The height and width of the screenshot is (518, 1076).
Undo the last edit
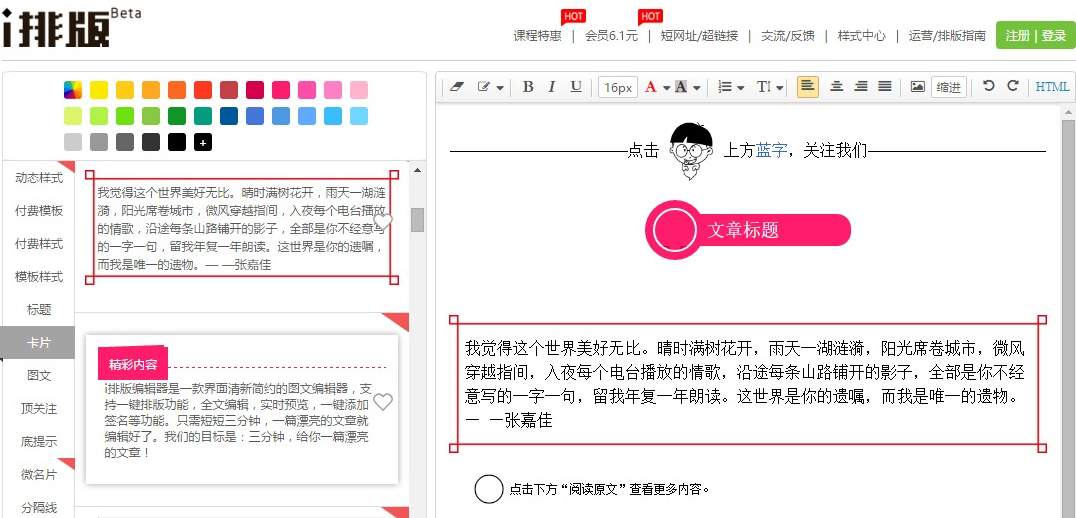point(988,86)
